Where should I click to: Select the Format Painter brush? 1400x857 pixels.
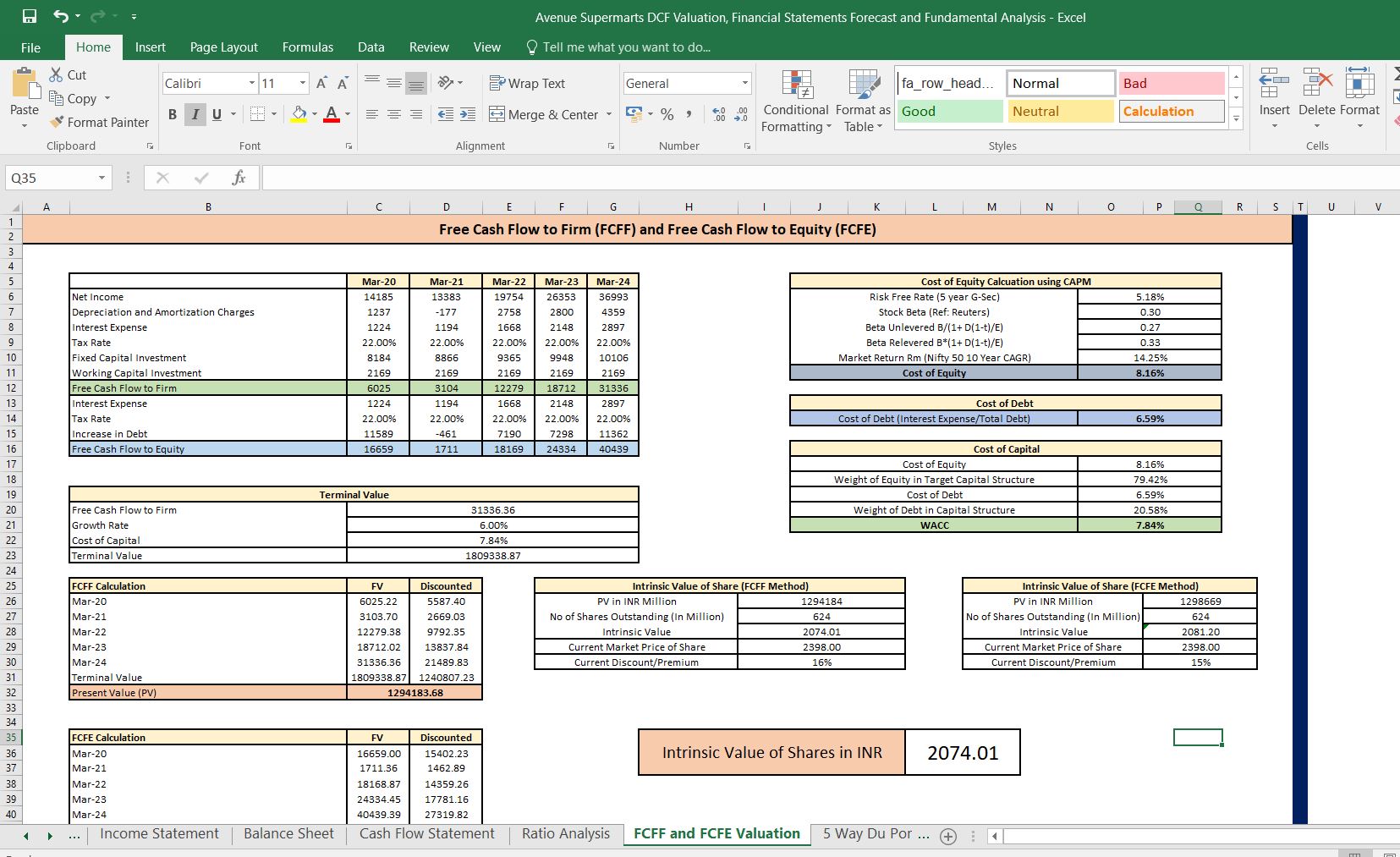[x=57, y=122]
